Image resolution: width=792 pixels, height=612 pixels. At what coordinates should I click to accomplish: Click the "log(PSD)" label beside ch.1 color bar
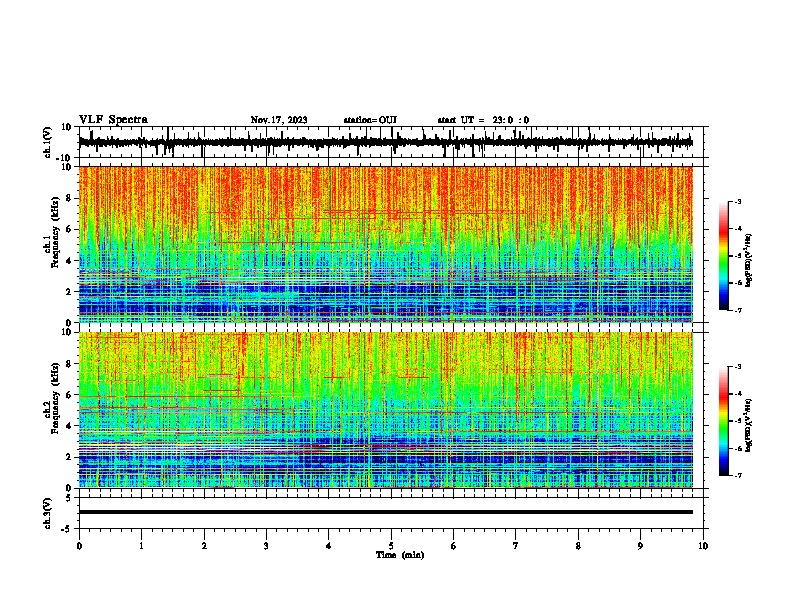(748, 261)
